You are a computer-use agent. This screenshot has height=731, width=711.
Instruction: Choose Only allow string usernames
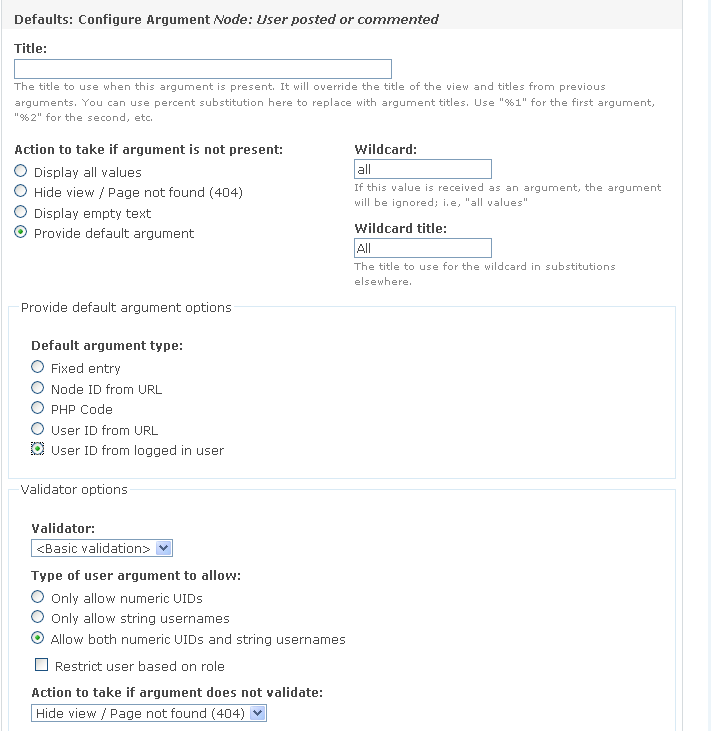[x=38, y=618]
